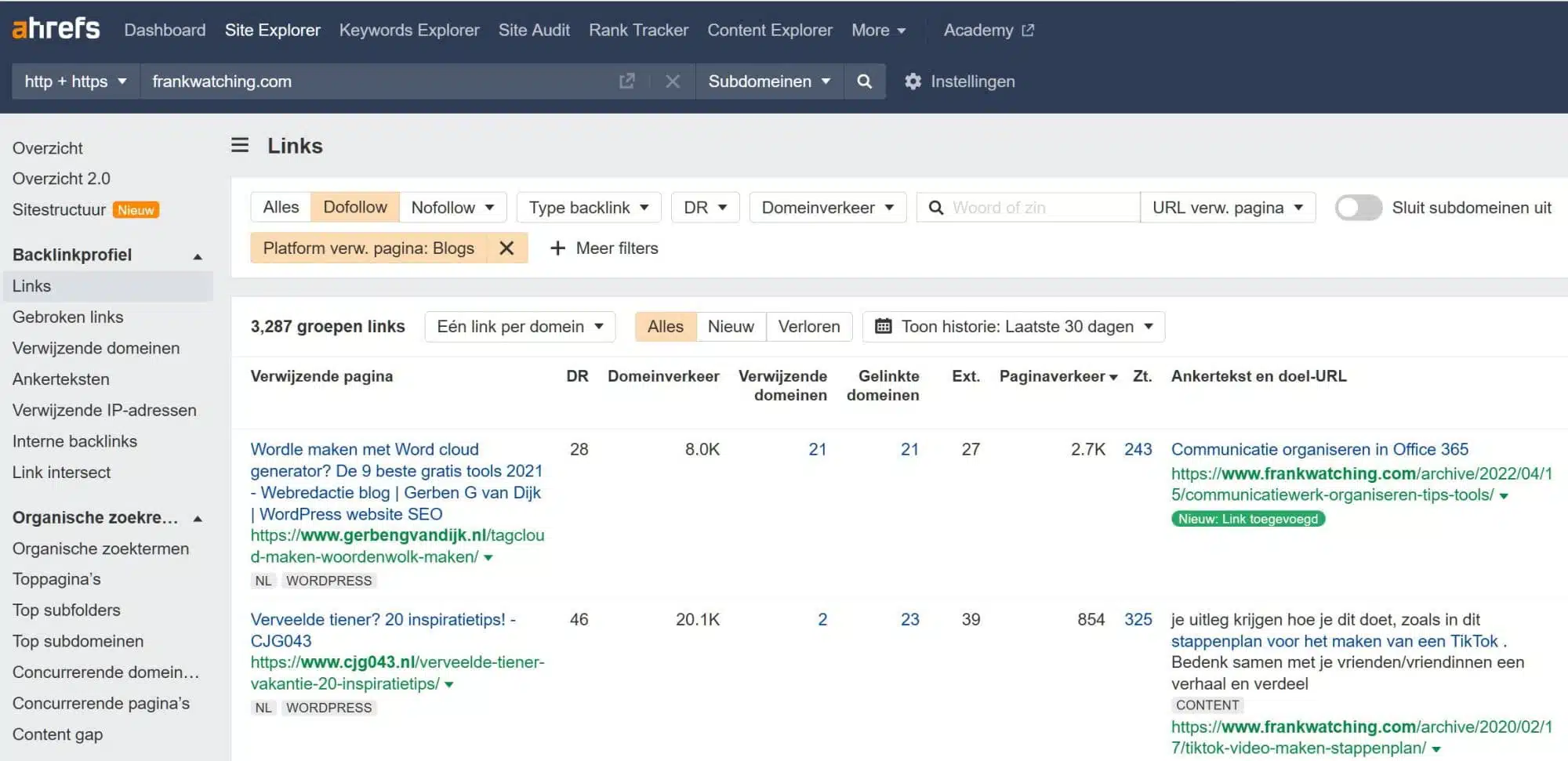Open Keywords Explorer in top menu
This screenshot has width=1568, height=761.
(x=408, y=30)
